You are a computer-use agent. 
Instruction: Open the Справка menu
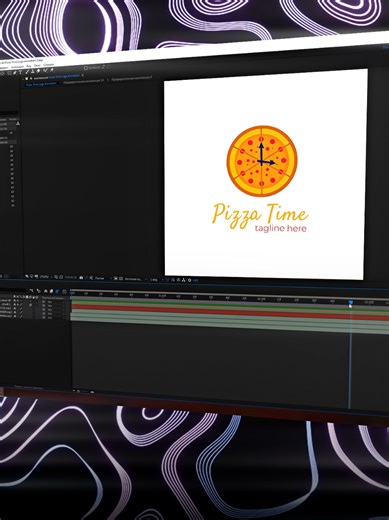(x=48, y=65)
